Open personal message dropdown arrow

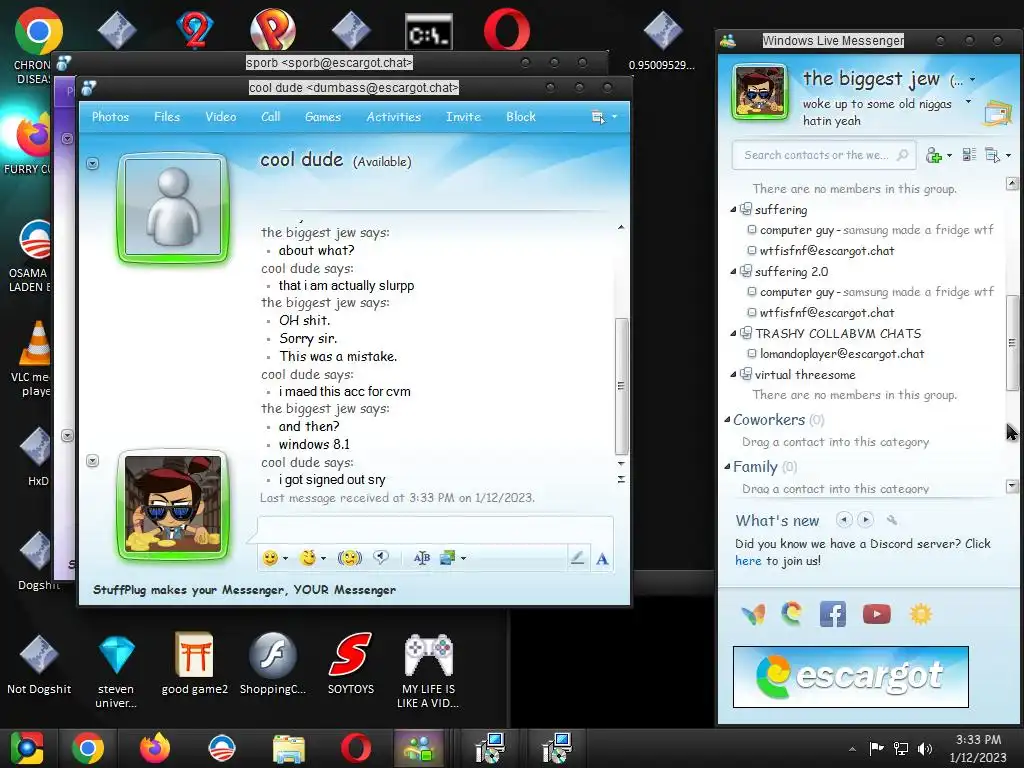(968, 102)
